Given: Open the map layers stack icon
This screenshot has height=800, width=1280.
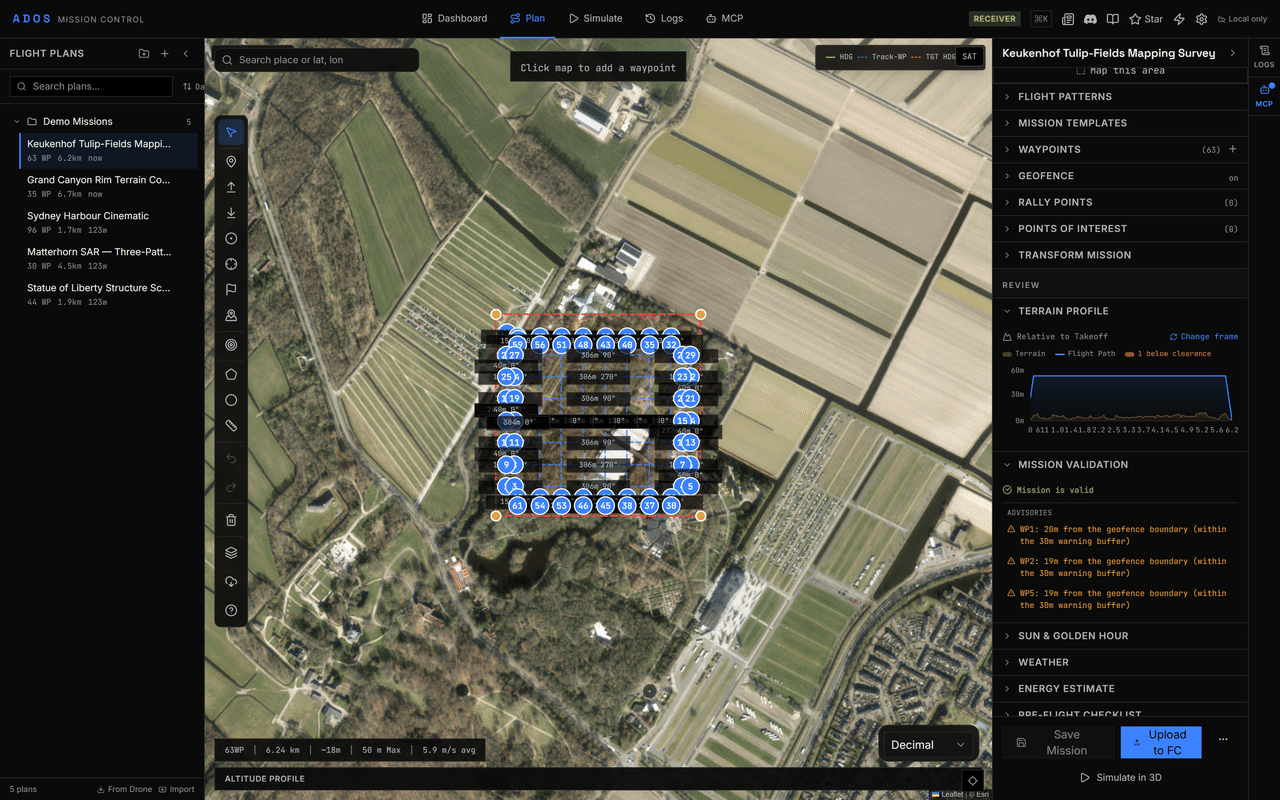Looking at the screenshot, I should point(231,552).
